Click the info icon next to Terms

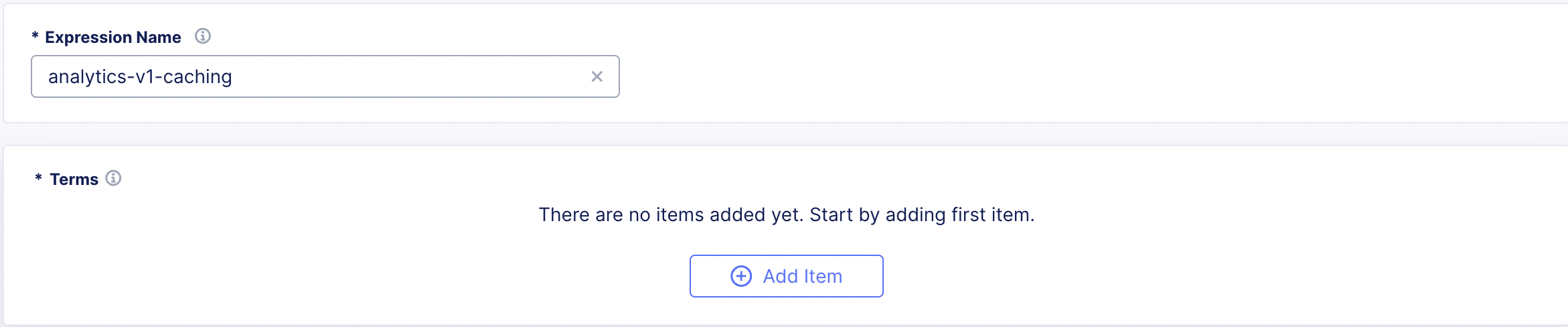[114, 178]
